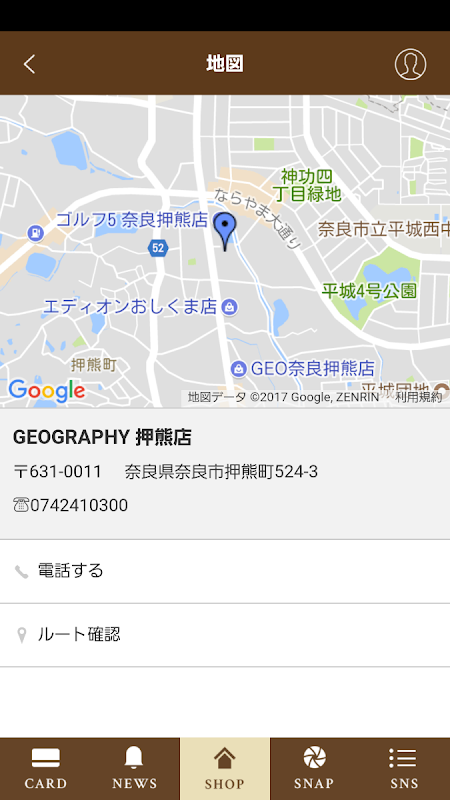Viewport: 450px width, 800px height.
Task: Click the Google logo on the map
Action: 46,391
